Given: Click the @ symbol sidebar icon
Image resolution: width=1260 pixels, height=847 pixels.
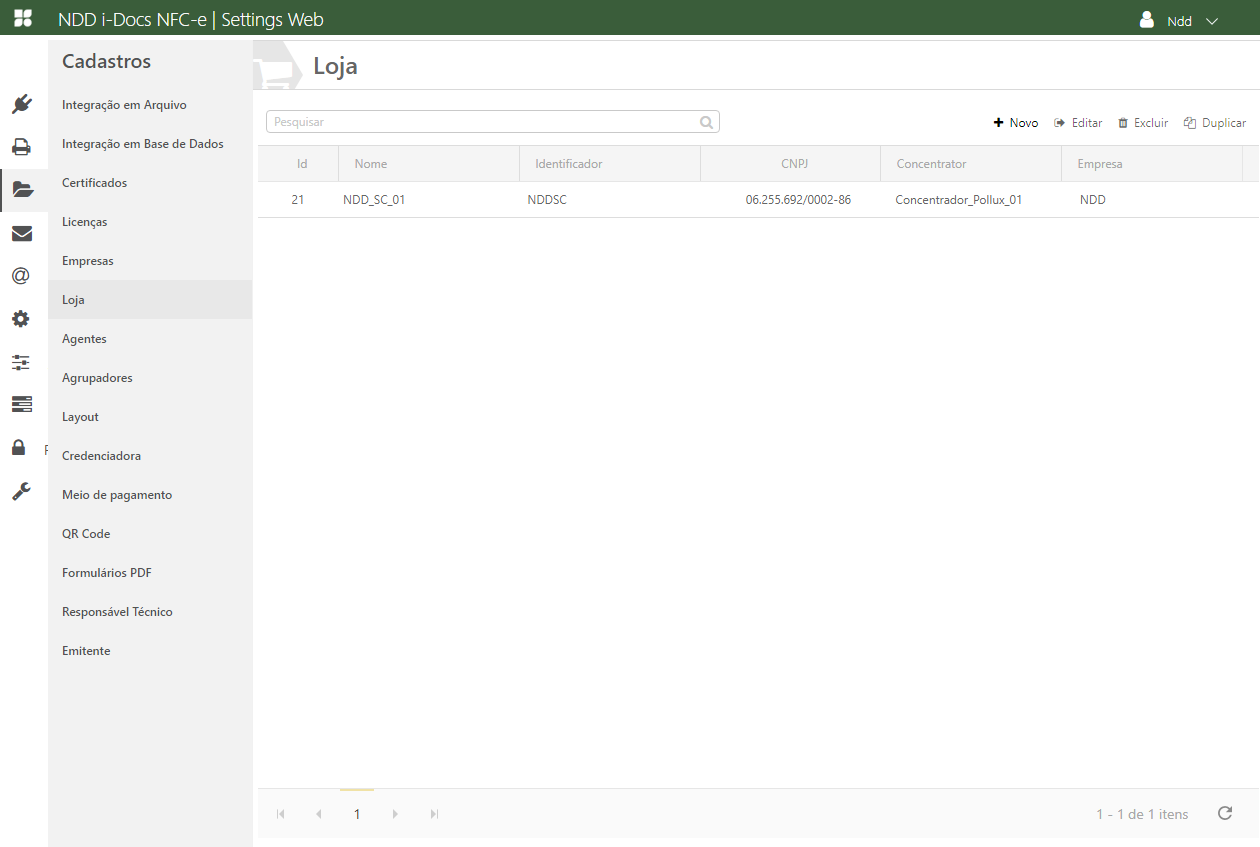Looking at the screenshot, I should [x=21, y=276].
